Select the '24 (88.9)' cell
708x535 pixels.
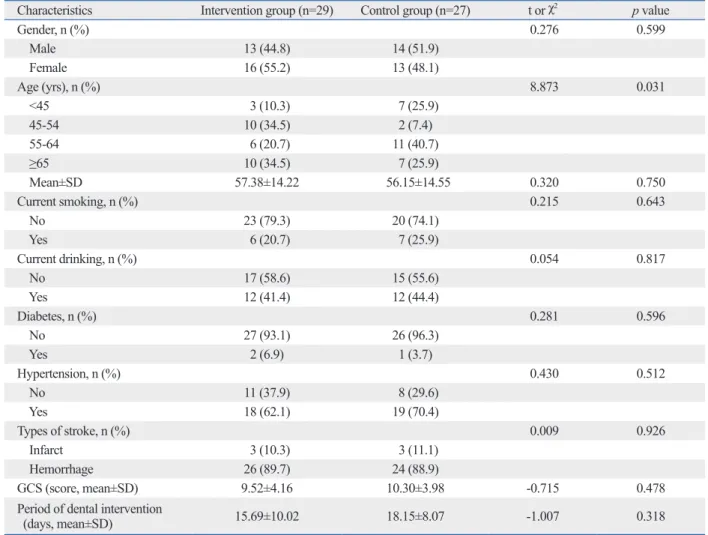415,469
